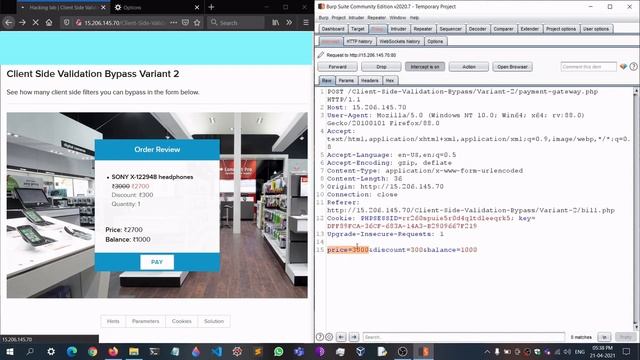Screen dimensions: 640x360
Task: Click the highlight color picker icon
Action: point(623,67)
